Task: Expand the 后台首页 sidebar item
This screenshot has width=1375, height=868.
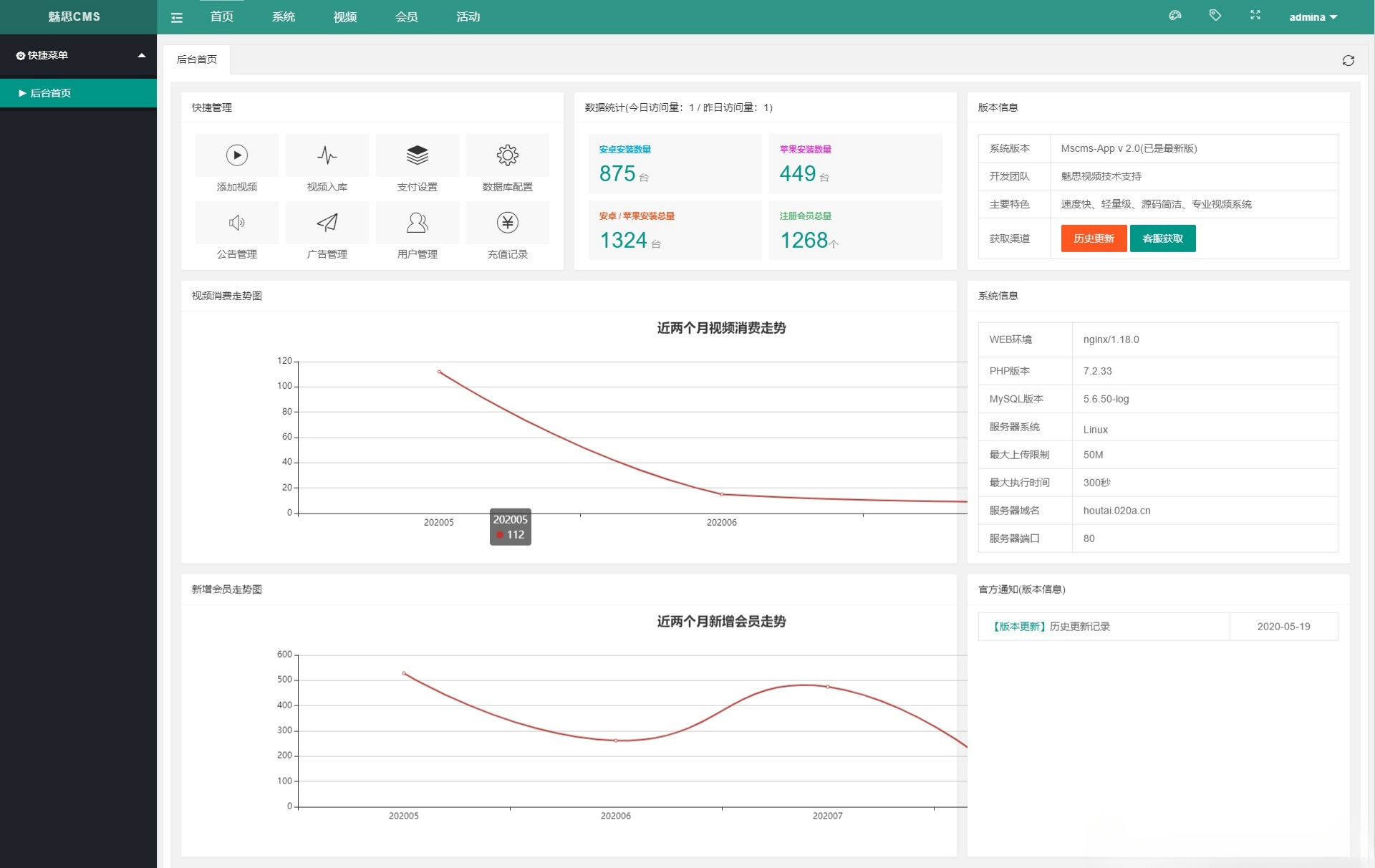Action: [x=50, y=92]
